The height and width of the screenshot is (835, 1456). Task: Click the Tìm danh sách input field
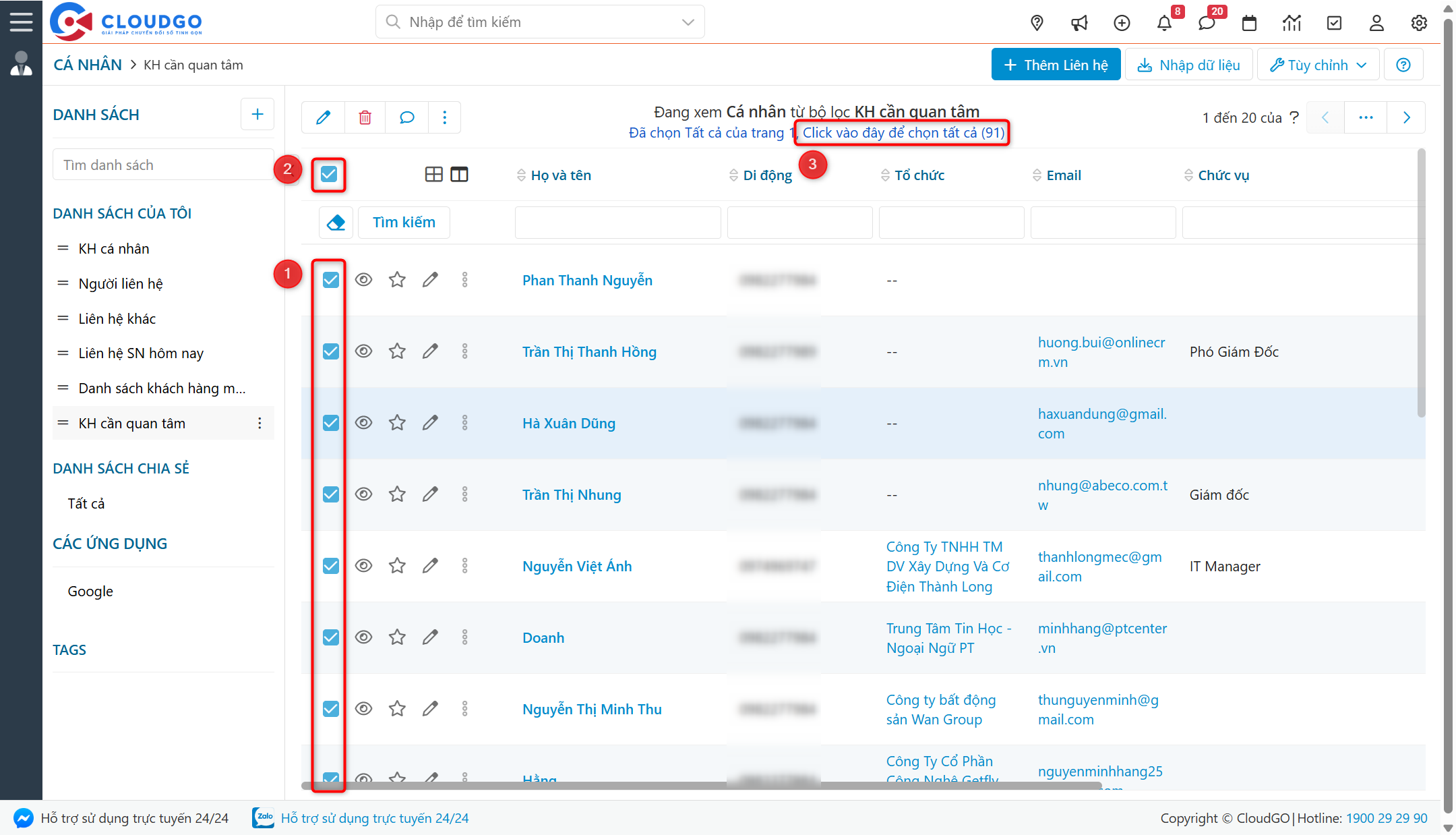click(163, 165)
